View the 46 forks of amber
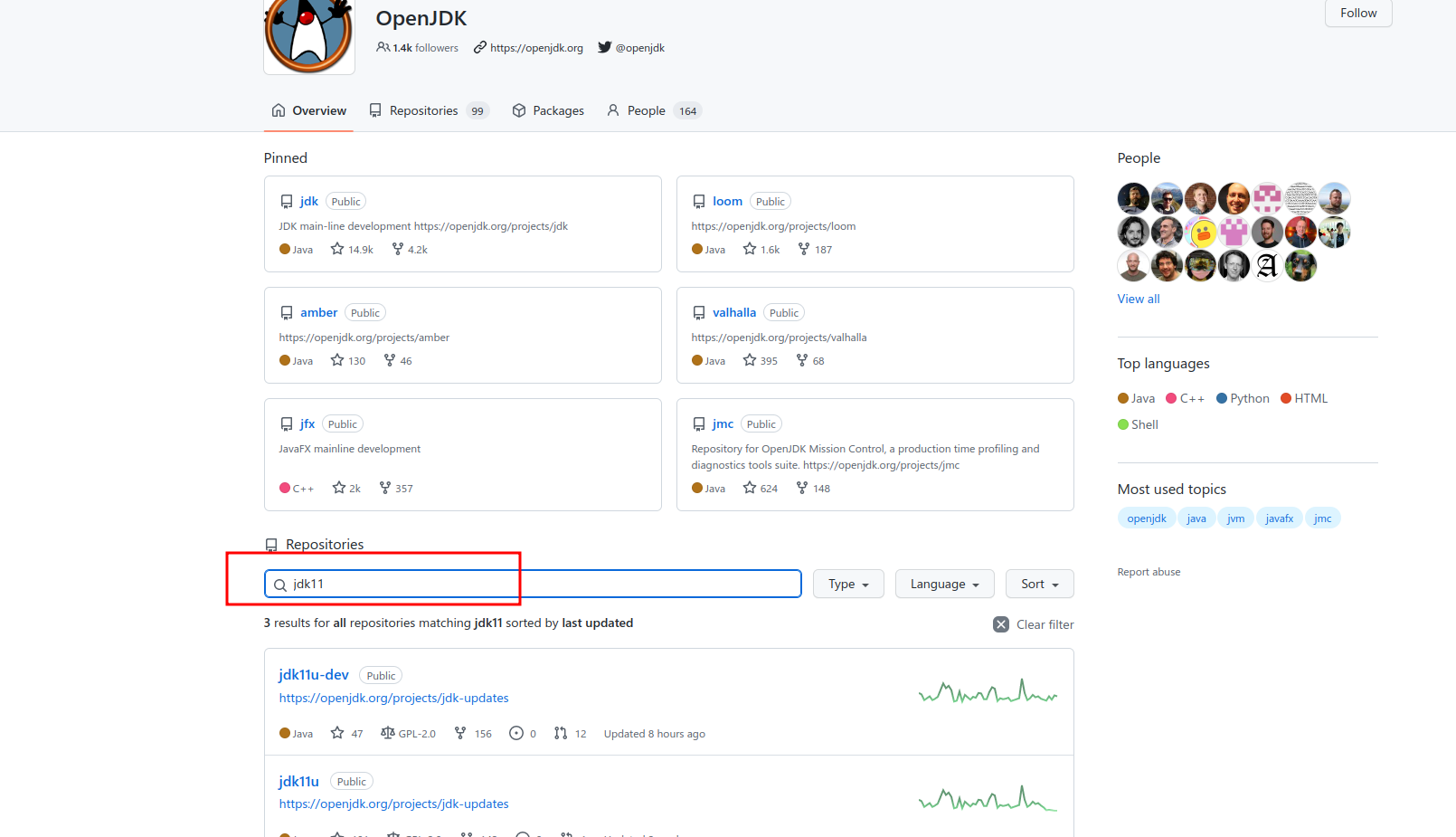1456x837 pixels. [x=398, y=361]
